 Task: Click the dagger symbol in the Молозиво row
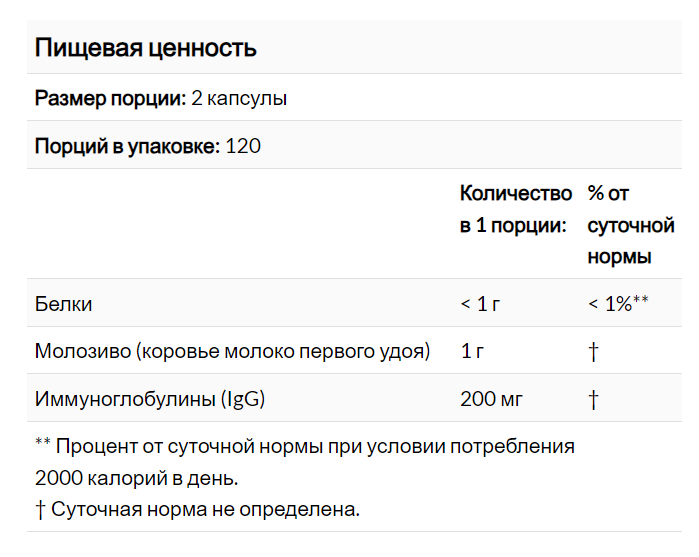pyautogui.click(x=593, y=352)
